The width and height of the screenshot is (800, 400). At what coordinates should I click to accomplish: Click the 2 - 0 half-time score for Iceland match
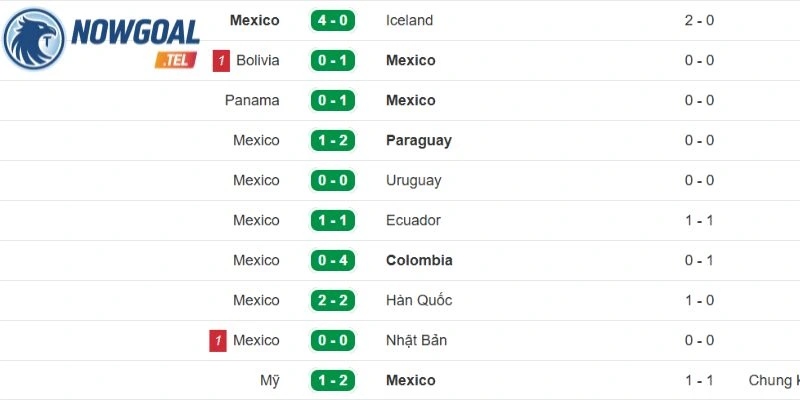[x=699, y=20]
